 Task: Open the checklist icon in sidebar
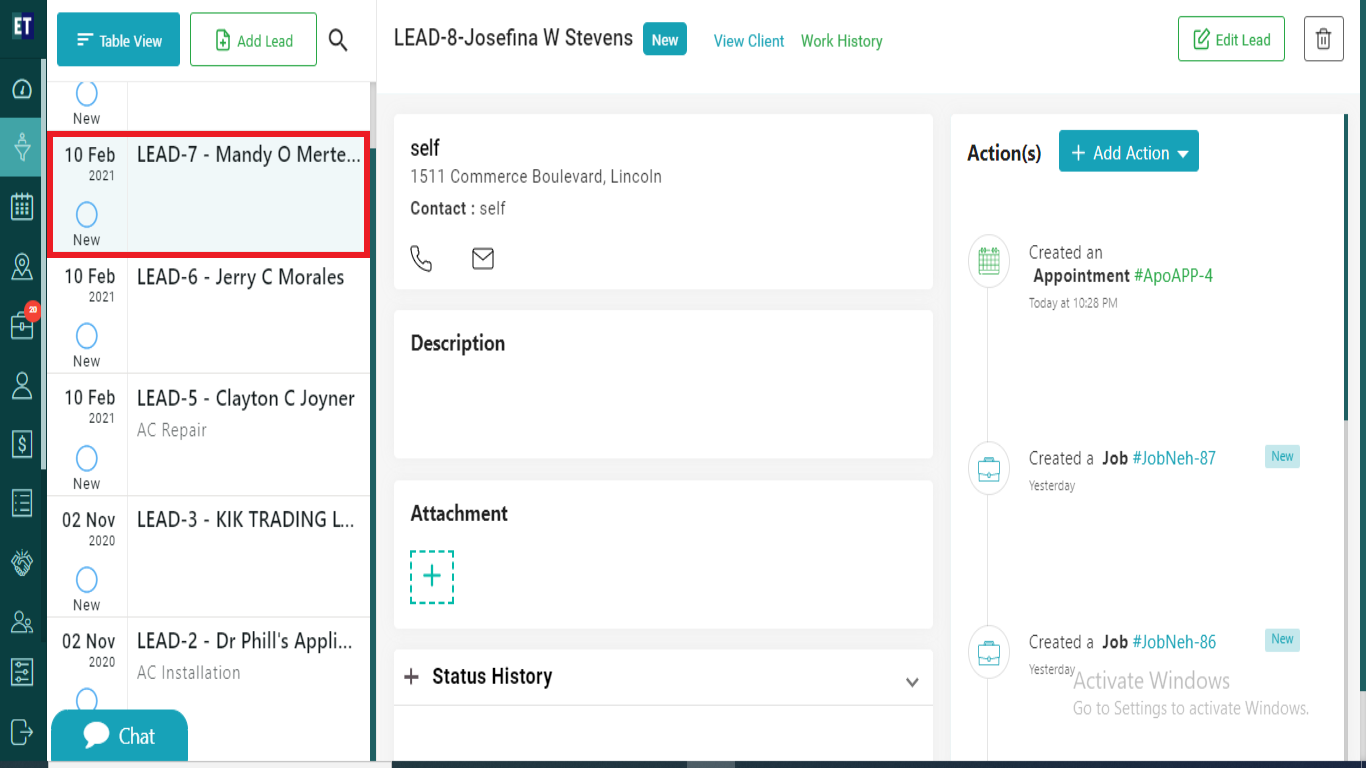22,502
